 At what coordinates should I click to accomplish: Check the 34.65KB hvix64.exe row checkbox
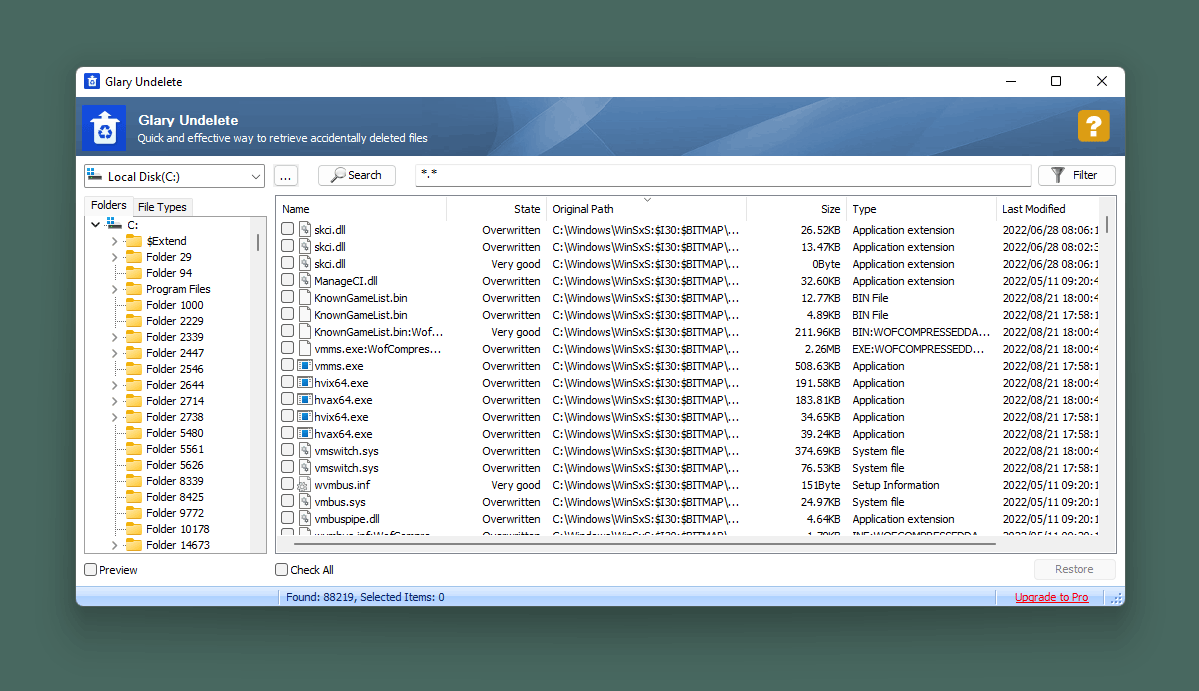288,417
